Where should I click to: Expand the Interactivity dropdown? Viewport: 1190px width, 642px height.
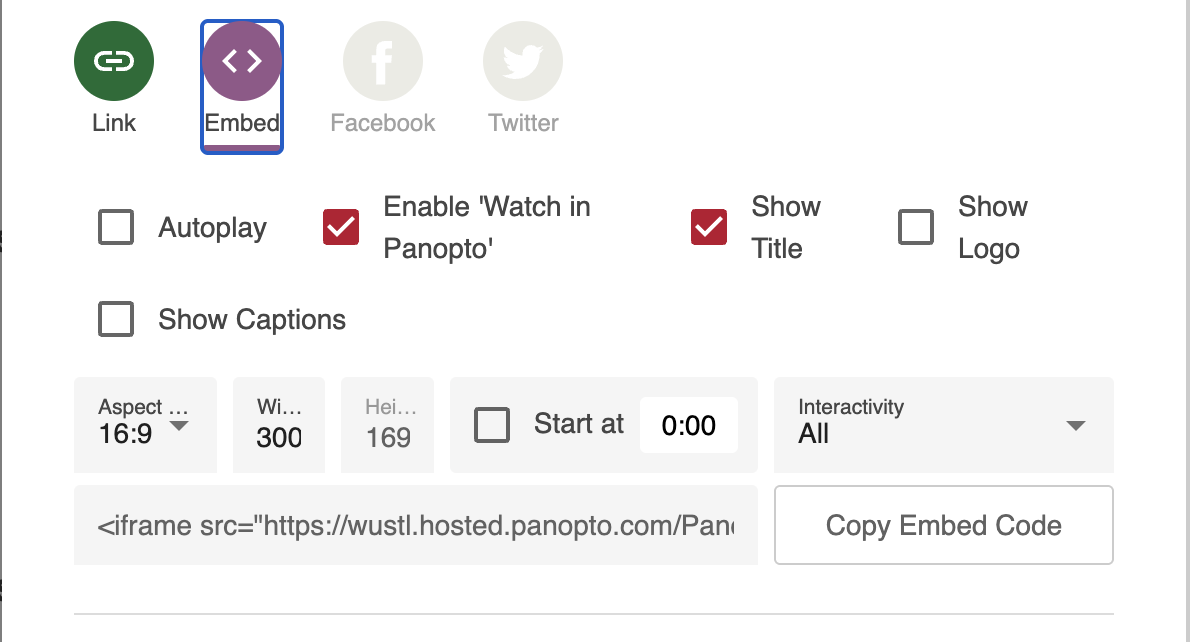943,425
